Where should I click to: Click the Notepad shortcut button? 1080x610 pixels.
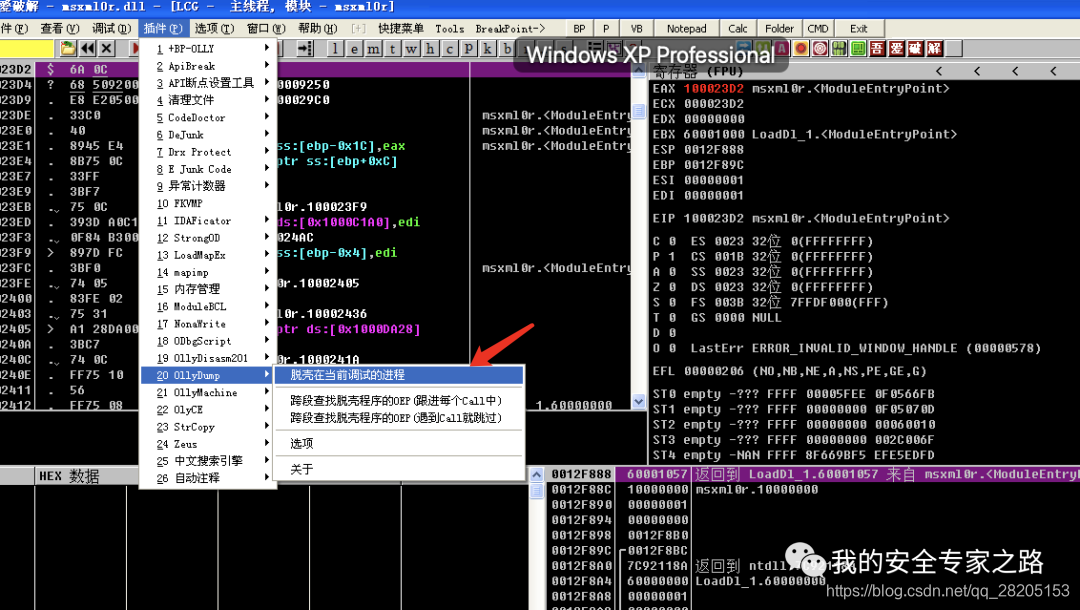pos(686,28)
